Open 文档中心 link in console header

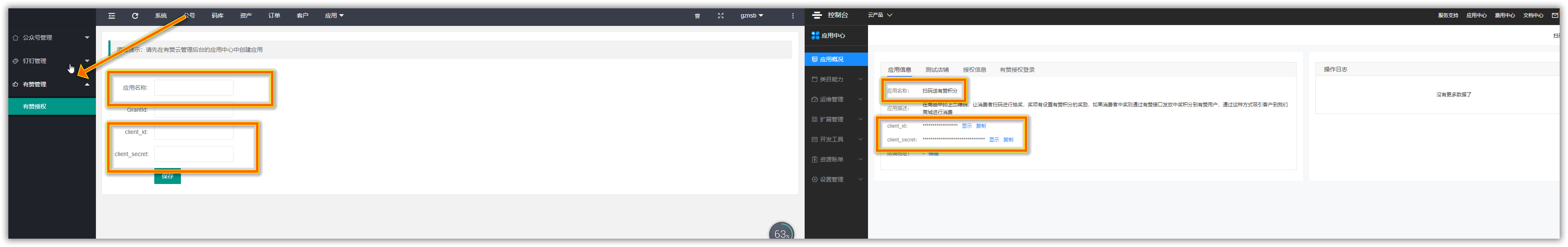[1533, 16]
